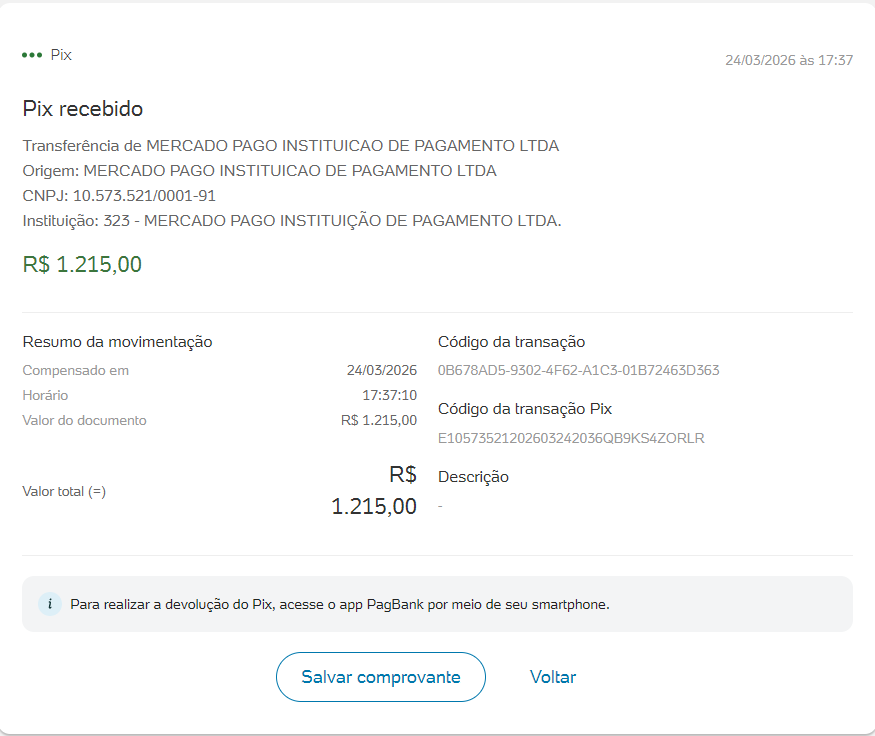Click the Transferência de MERCADO PAGO line
The height and width of the screenshot is (736, 875).
pos(290,146)
